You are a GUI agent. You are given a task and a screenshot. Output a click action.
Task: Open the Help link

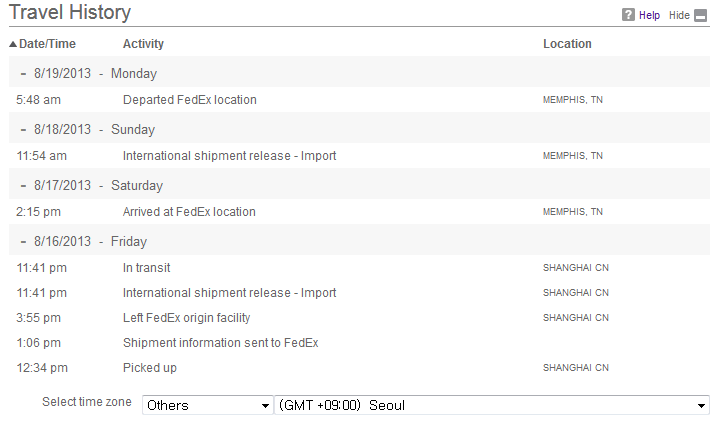pos(649,15)
